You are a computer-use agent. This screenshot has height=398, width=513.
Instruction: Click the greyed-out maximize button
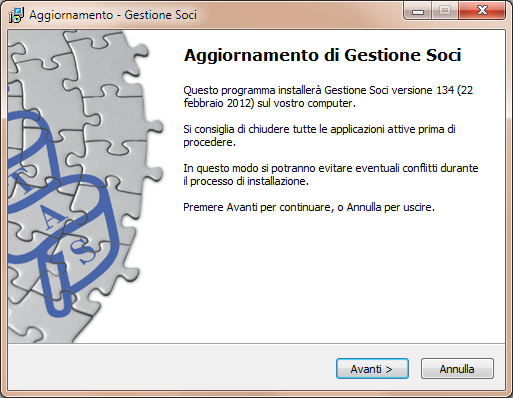tap(445, 11)
